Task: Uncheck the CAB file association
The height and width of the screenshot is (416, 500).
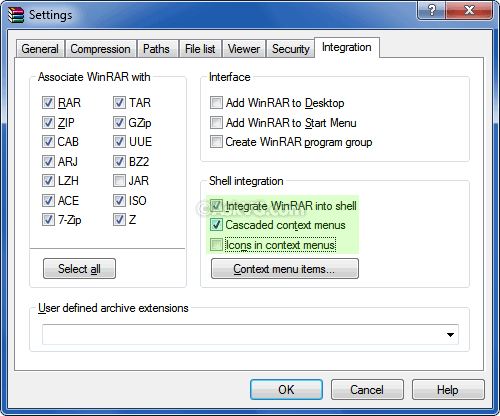Action: [48, 142]
